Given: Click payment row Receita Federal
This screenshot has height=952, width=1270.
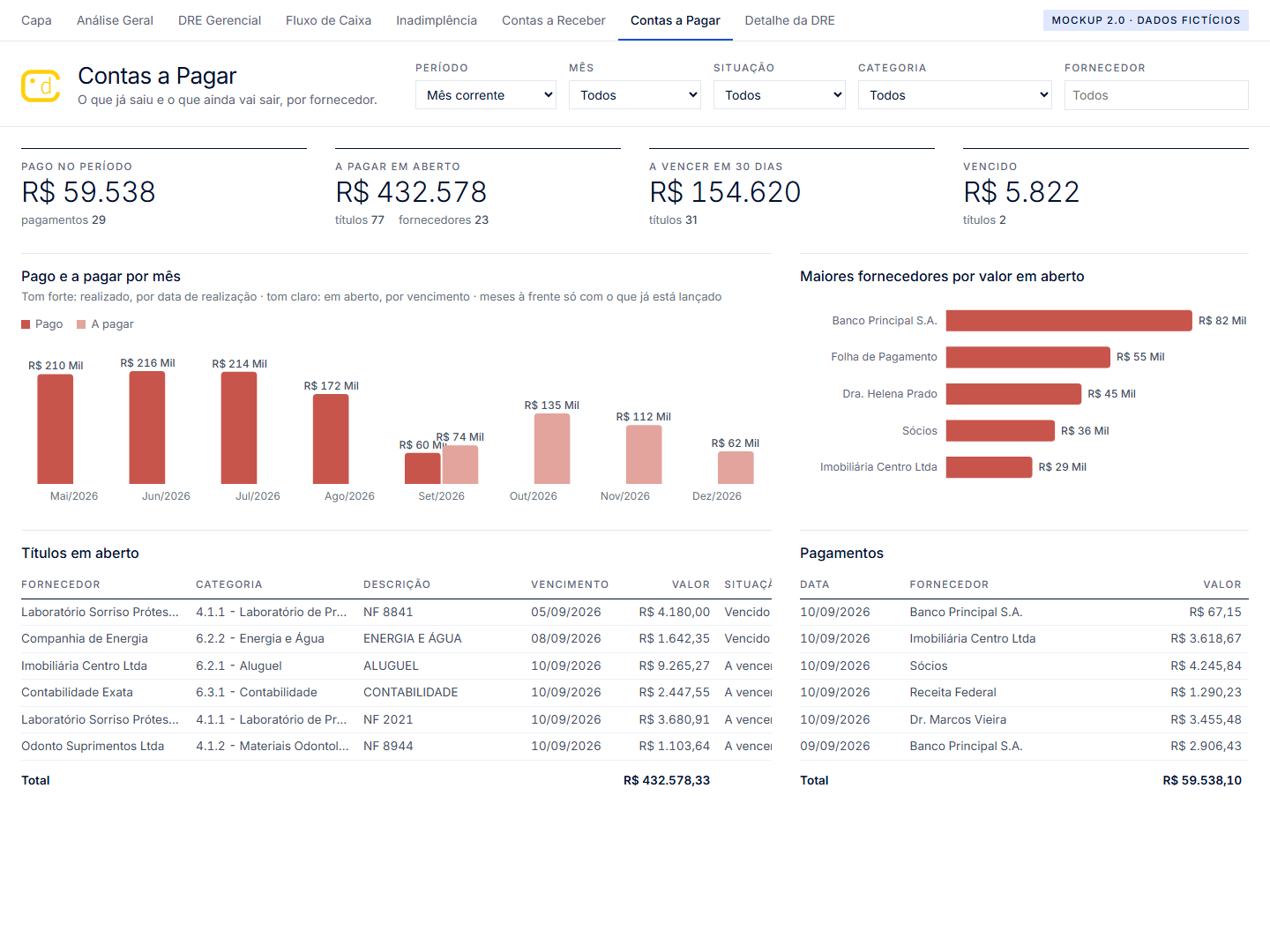Looking at the screenshot, I should pos(1024,693).
